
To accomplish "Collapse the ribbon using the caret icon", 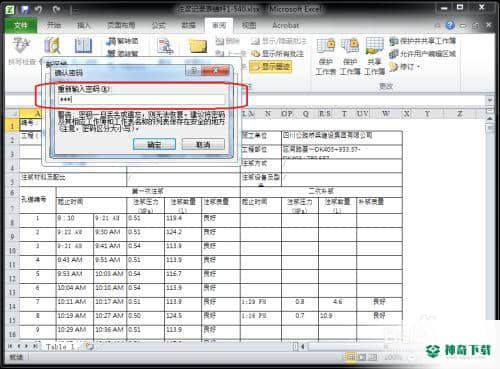I will coord(437,25).
